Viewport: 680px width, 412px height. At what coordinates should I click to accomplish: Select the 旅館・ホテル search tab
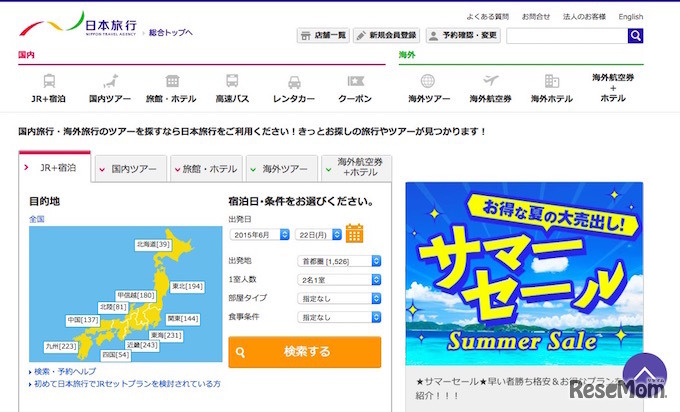coord(206,169)
